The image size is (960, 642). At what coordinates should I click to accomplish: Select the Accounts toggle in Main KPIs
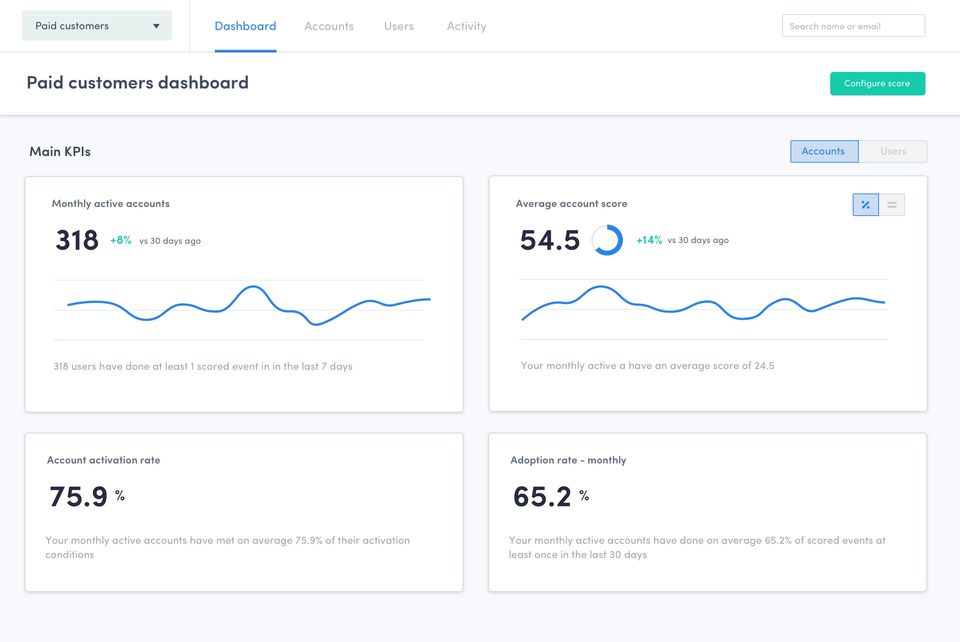(x=824, y=151)
